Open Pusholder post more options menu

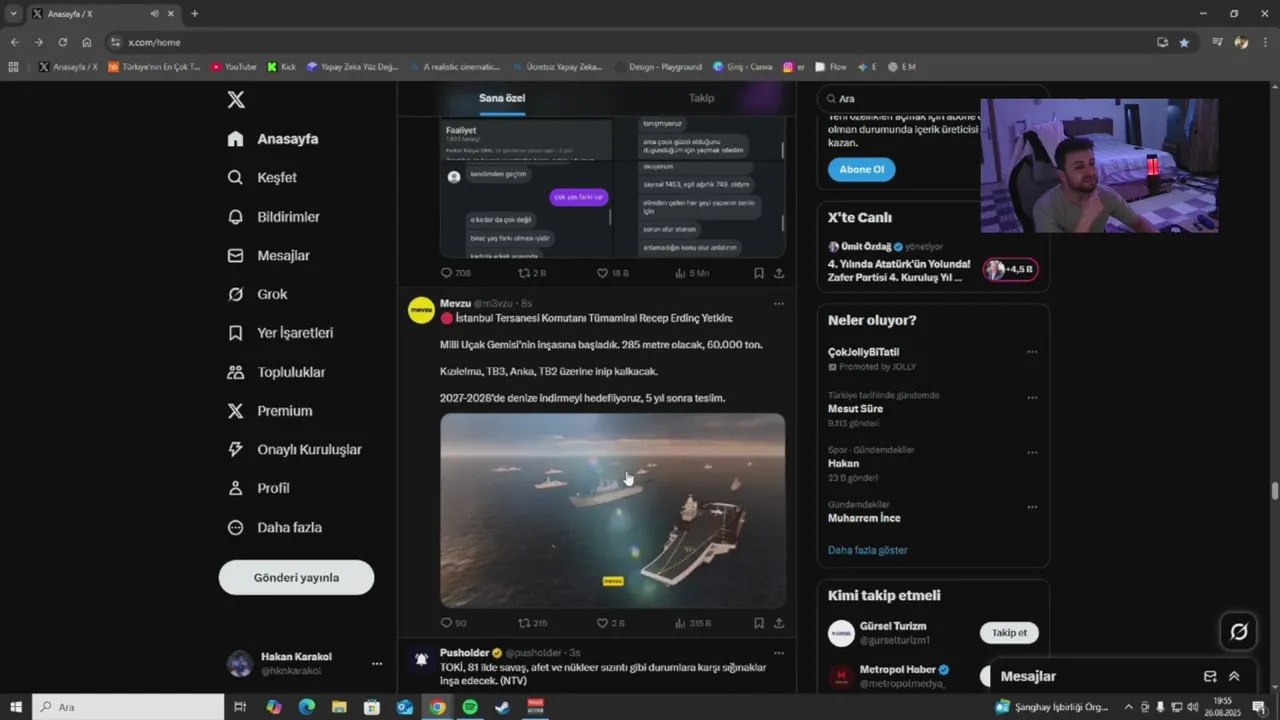[x=779, y=652]
